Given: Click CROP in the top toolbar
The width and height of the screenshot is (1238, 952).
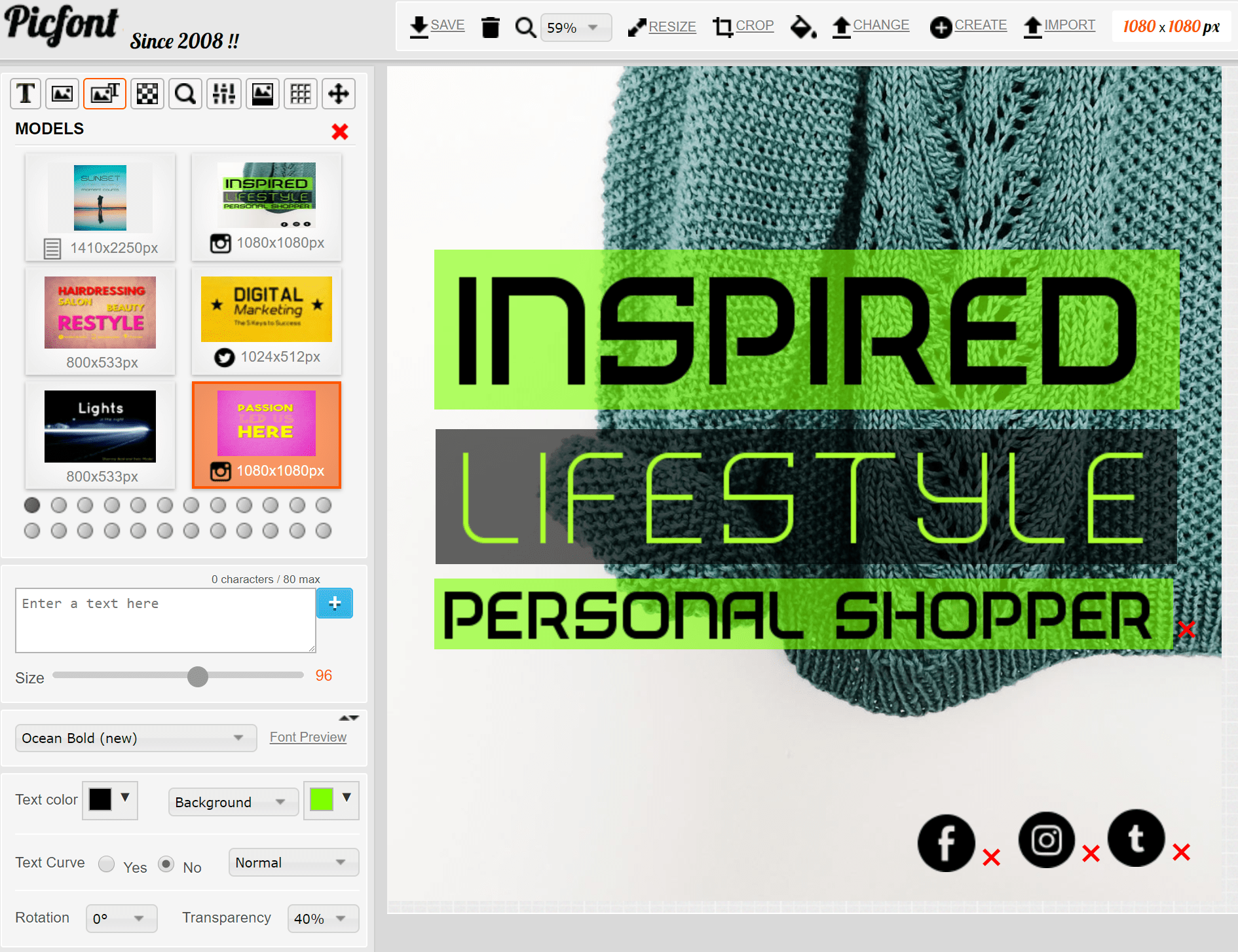Looking at the screenshot, I should [x=743, y=27].
